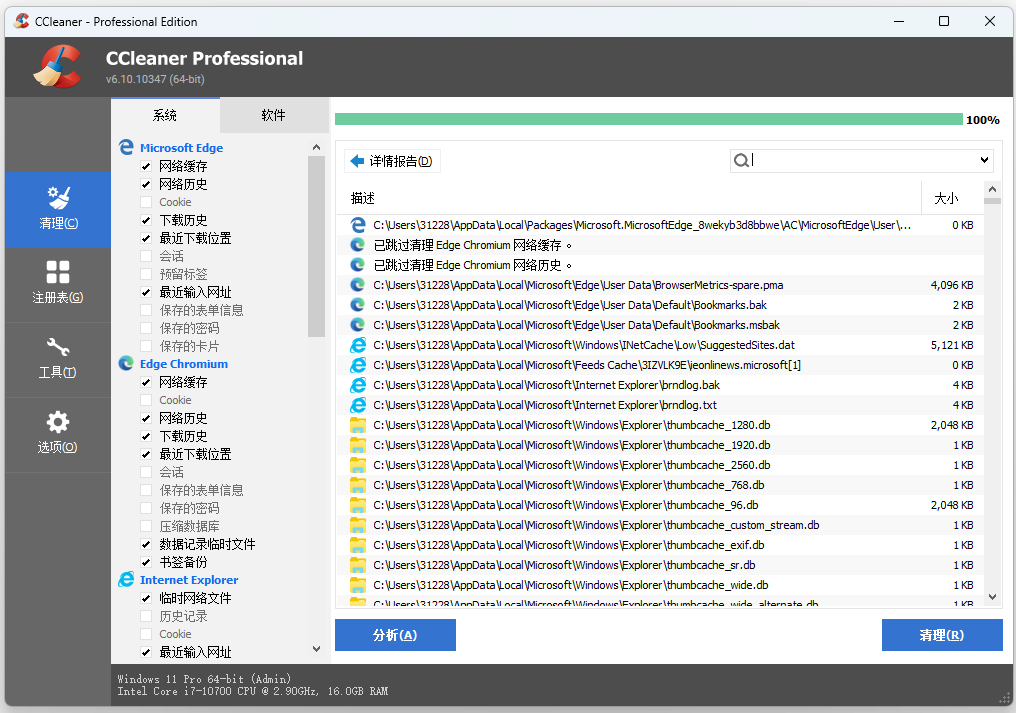Click the 4,096 KB size cell
The image size is (1016, 713).
952,285
